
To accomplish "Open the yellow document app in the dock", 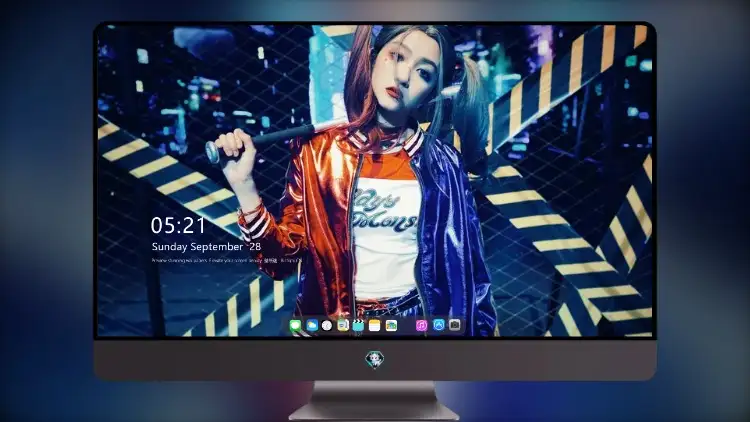I will (343, 325).
